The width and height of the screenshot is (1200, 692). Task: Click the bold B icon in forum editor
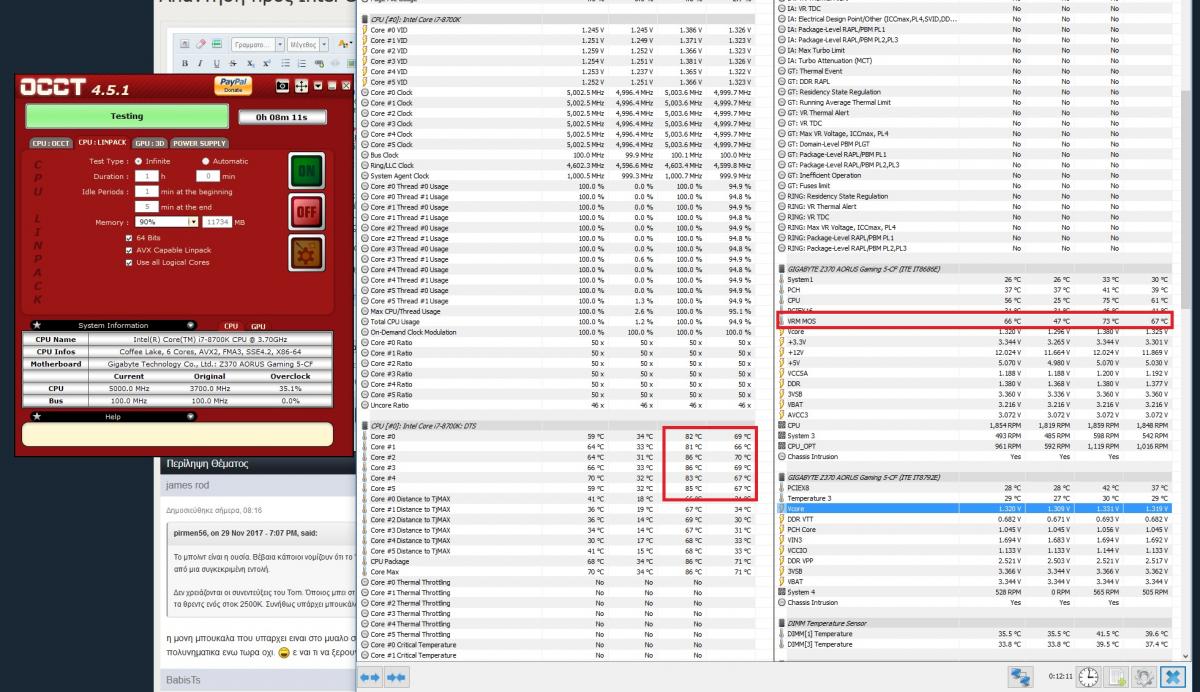click(x=186, y=63)
